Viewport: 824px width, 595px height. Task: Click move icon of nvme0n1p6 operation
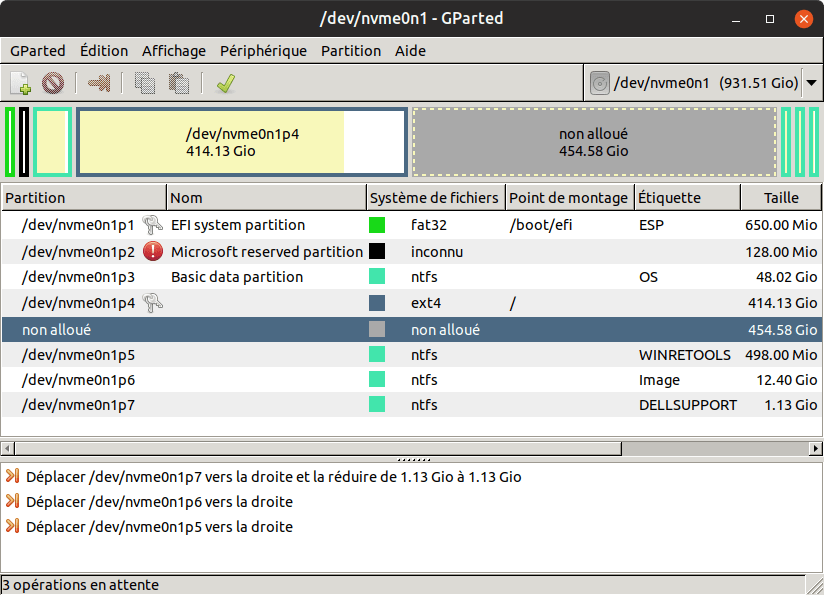[13, 501]
